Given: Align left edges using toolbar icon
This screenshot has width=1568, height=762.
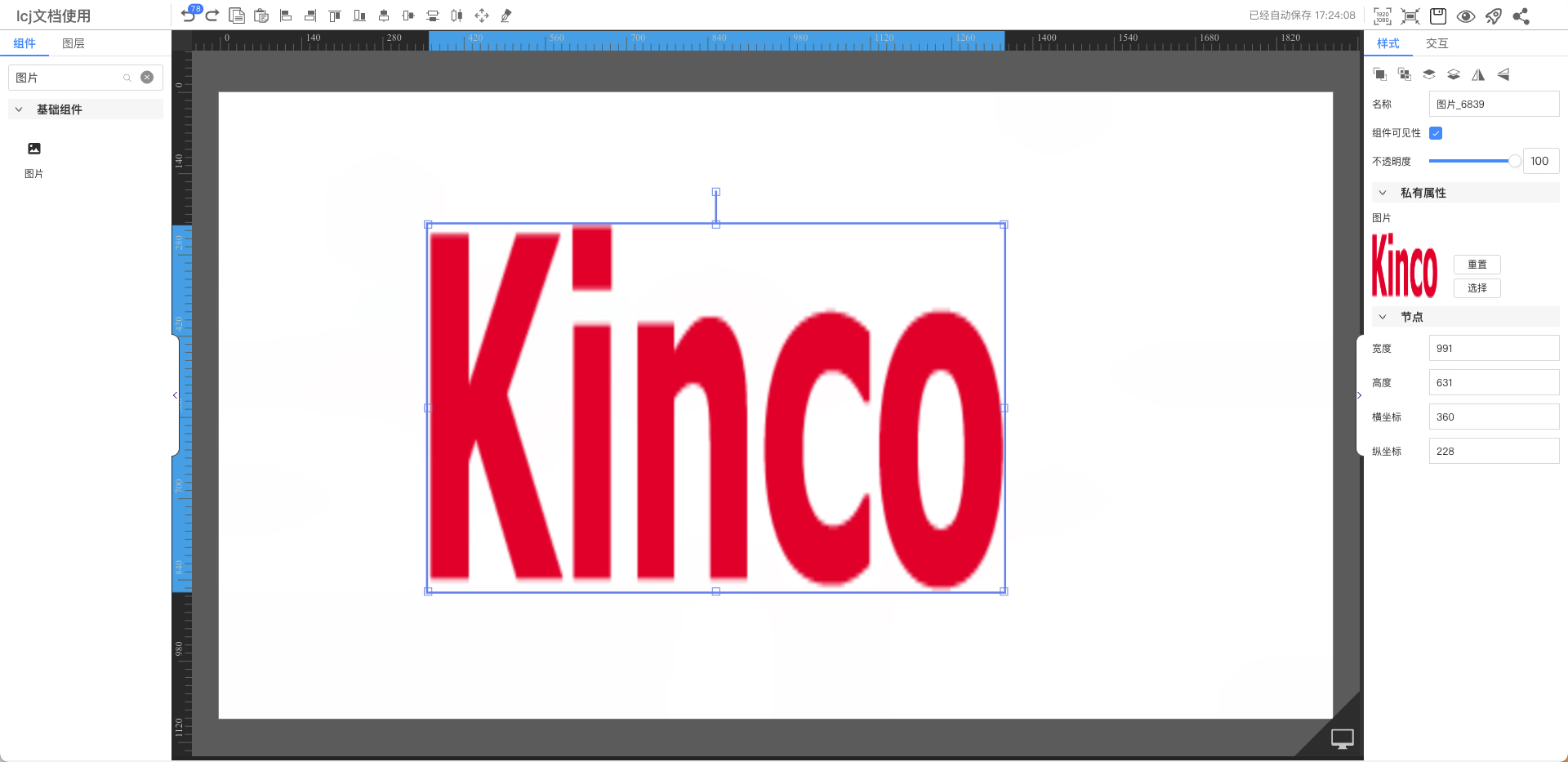Looking at the screenshot, I should coord(286,16).
